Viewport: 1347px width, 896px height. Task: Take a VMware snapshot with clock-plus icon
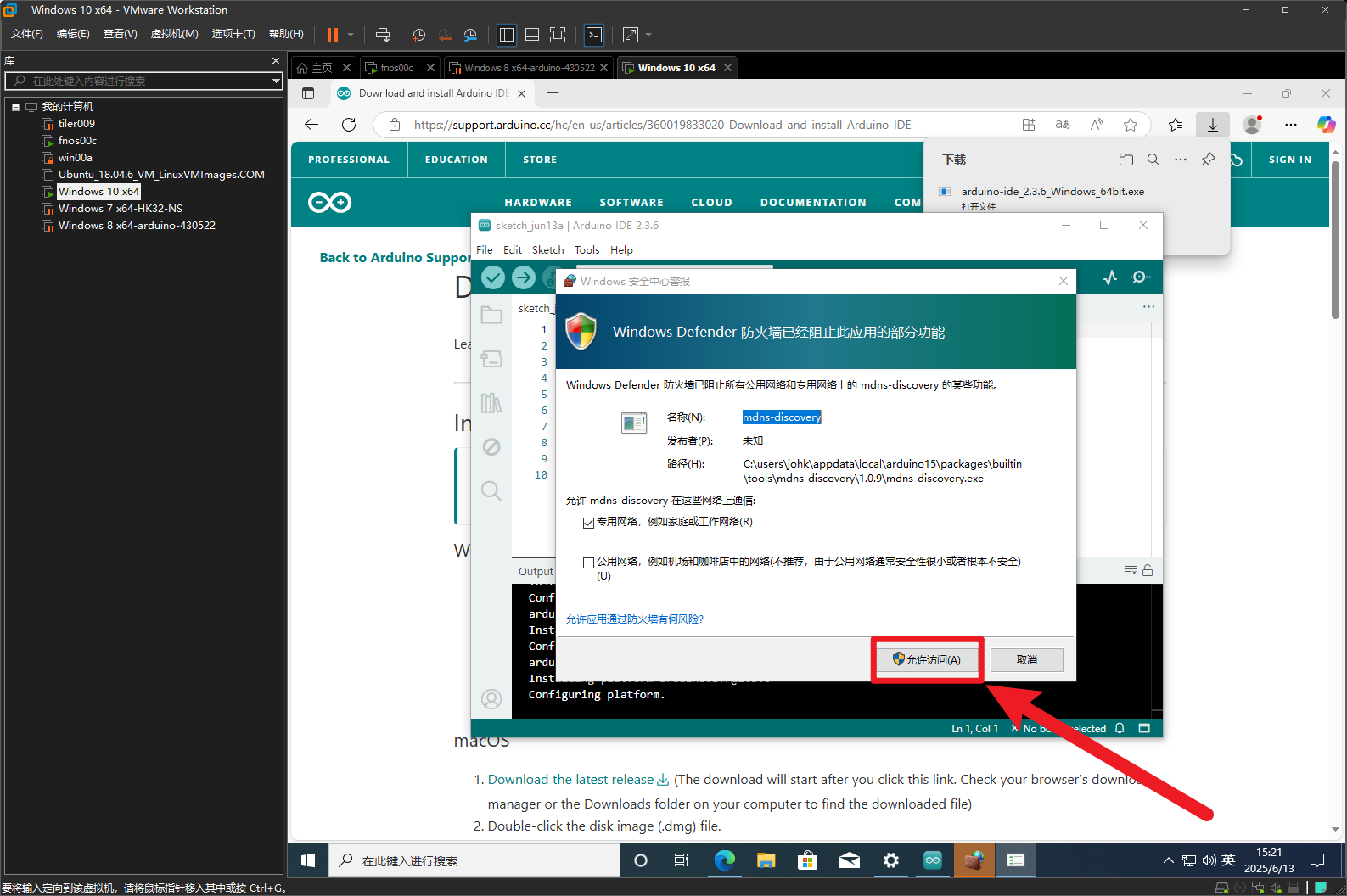[x=419, y=35]
